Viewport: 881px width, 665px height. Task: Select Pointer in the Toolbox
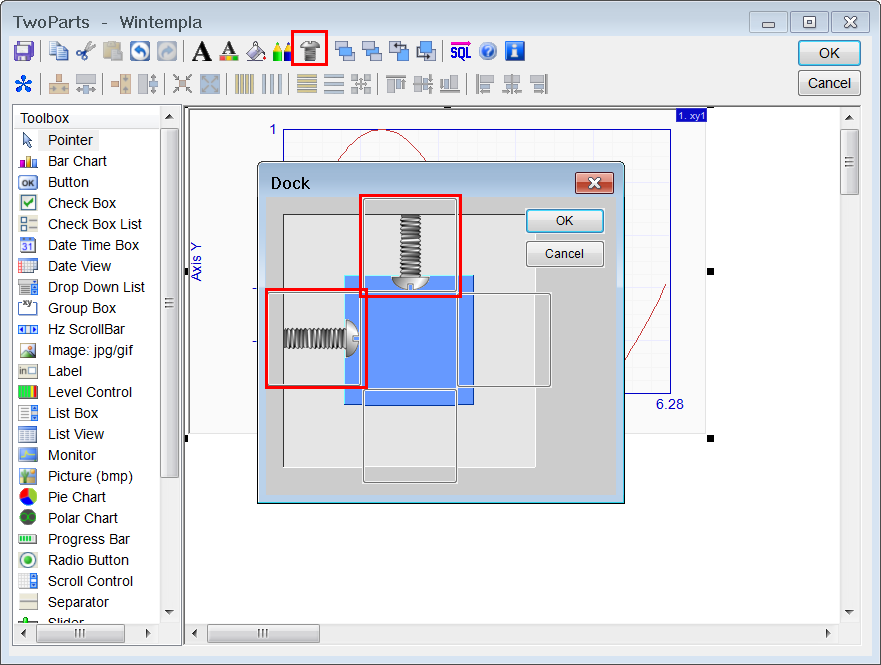coord(70,140)
